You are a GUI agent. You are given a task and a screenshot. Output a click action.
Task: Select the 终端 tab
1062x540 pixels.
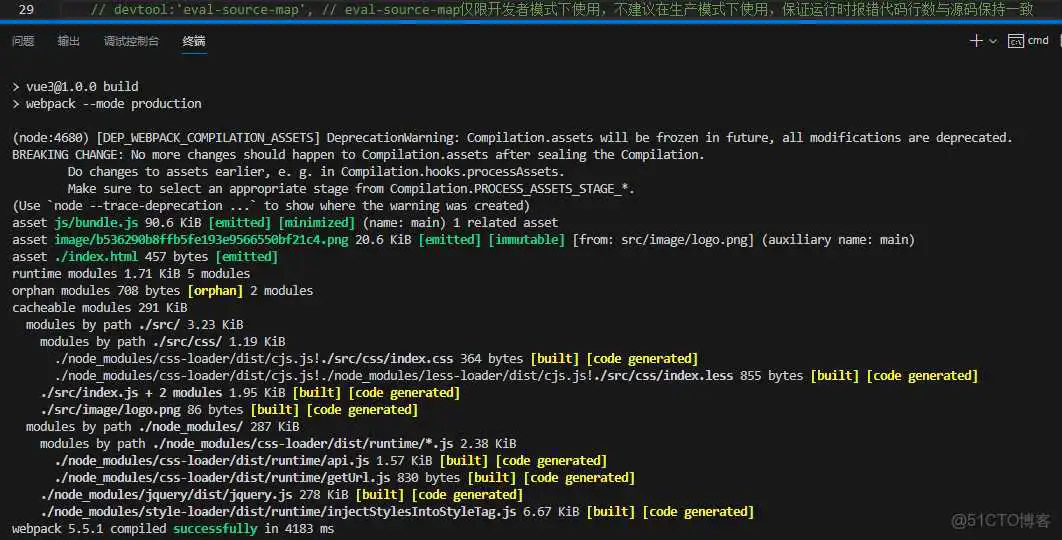[194, 41]
